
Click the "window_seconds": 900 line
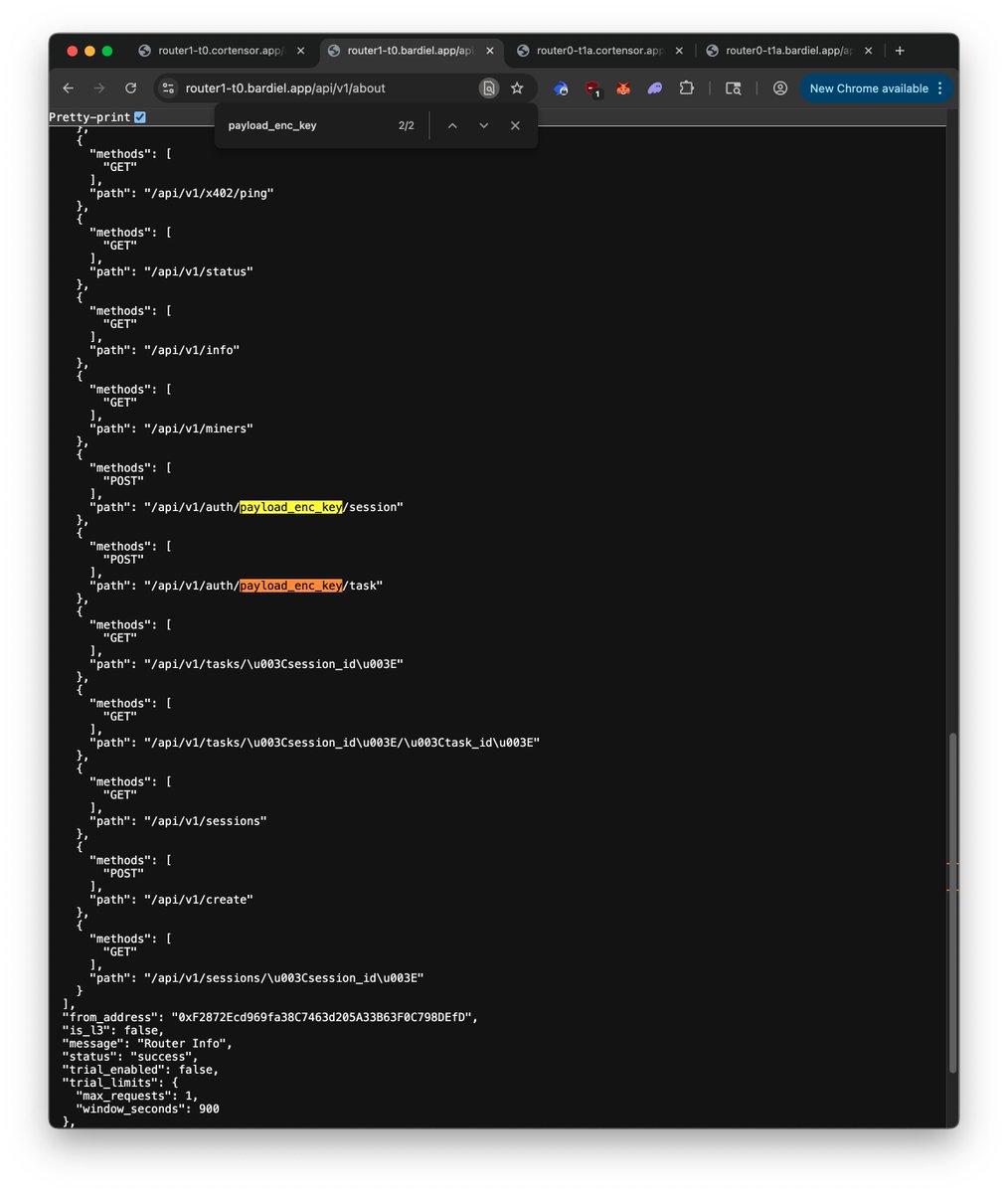[x=147, y=1108]
